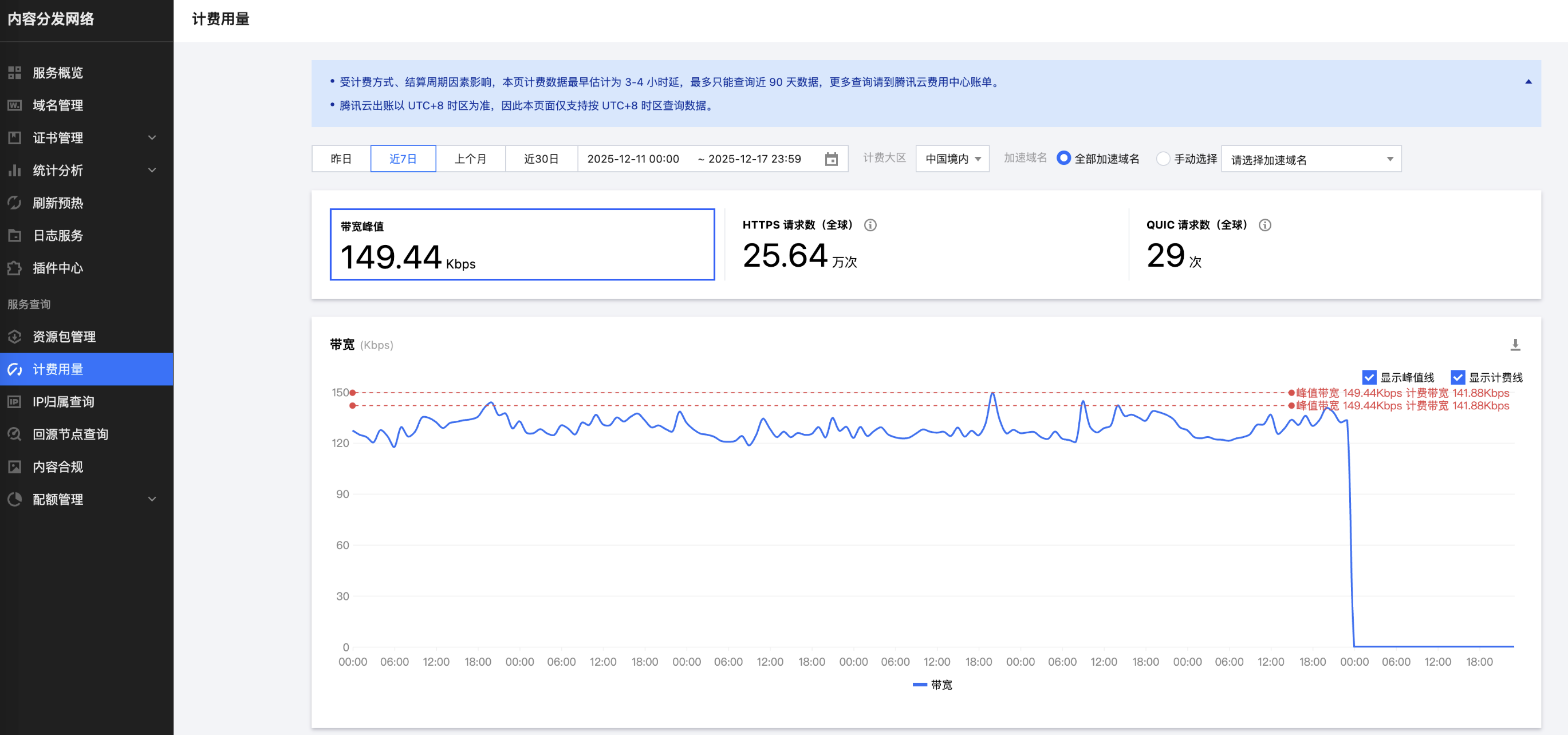
Task: Click the calendar icon in date range
Action: pyautogui.click(x=831, y=159)
